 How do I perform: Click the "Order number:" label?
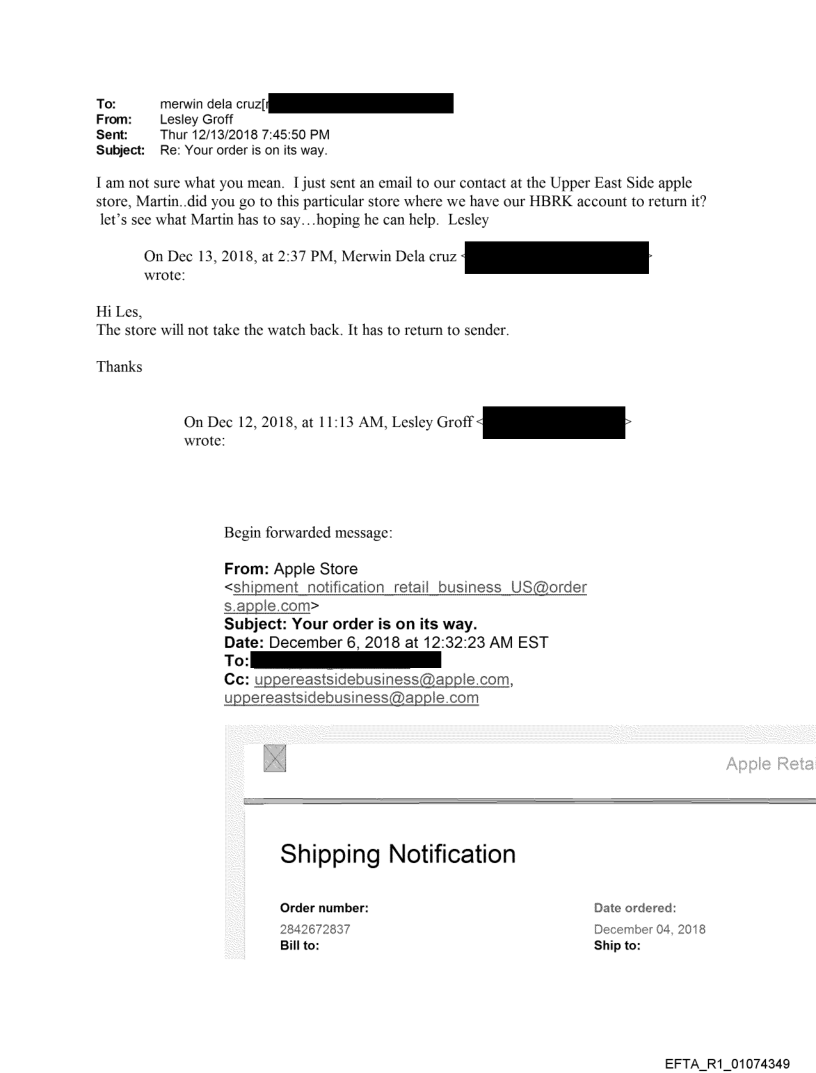point(324,908)
